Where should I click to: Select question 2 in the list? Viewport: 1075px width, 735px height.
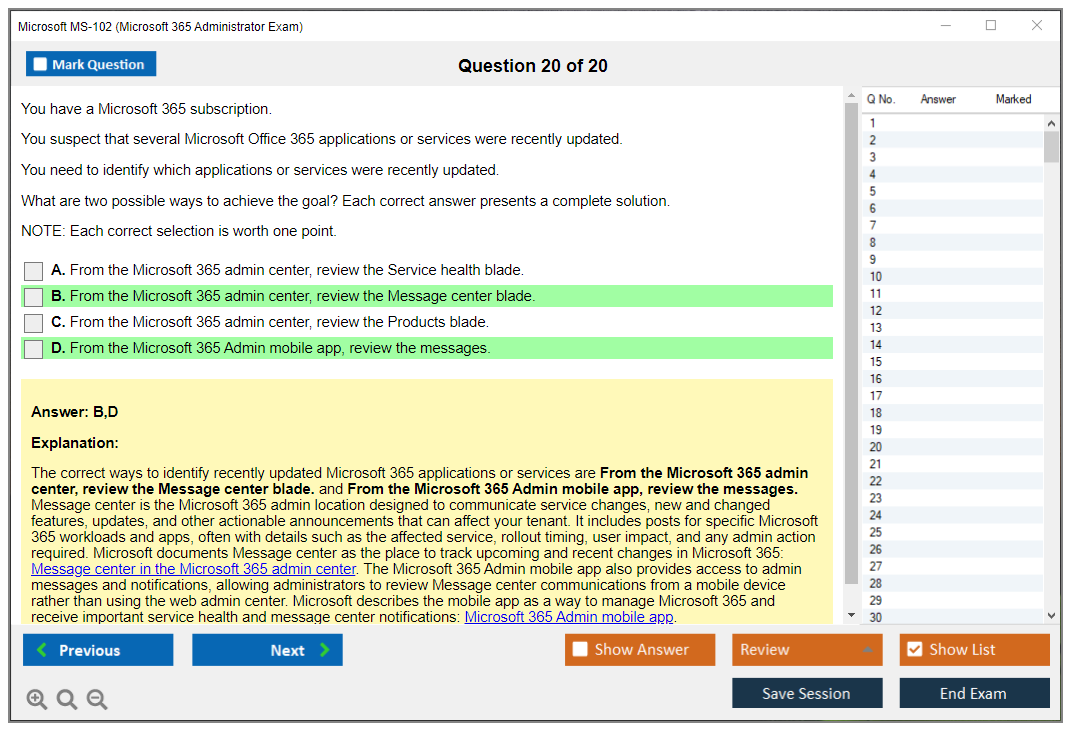[953, 140]
